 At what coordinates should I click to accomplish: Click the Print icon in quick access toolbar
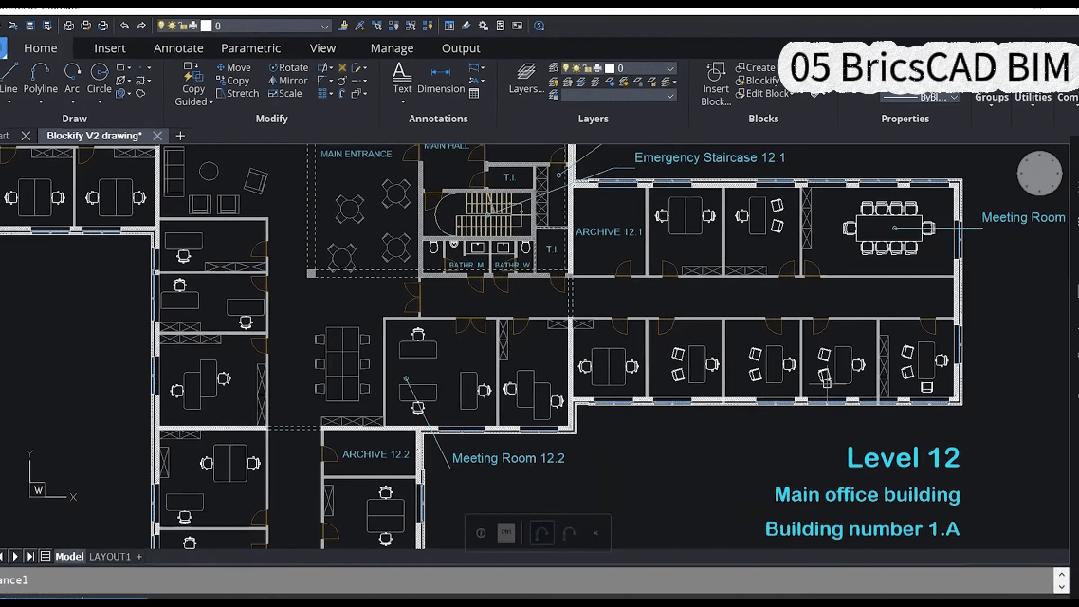(x=69, y=25)
